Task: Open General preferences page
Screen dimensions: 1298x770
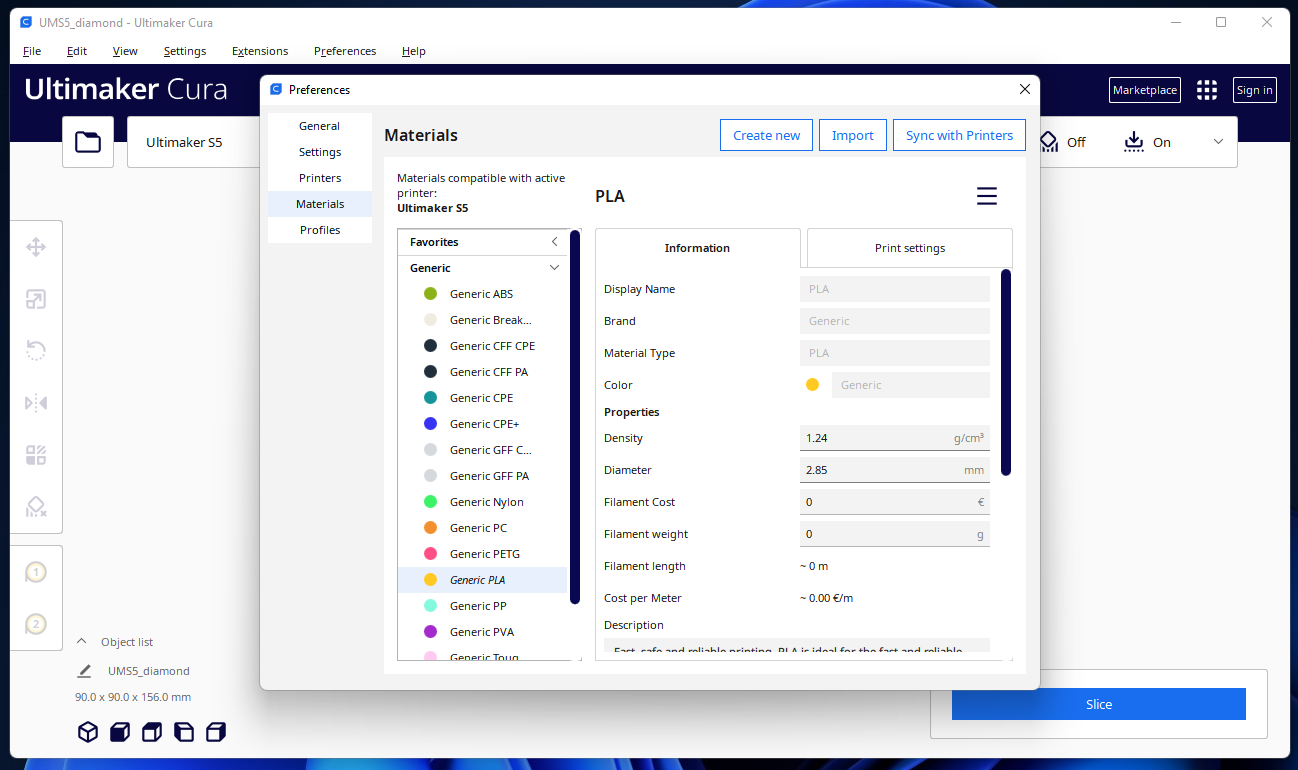Action: (x=320, y=126)
